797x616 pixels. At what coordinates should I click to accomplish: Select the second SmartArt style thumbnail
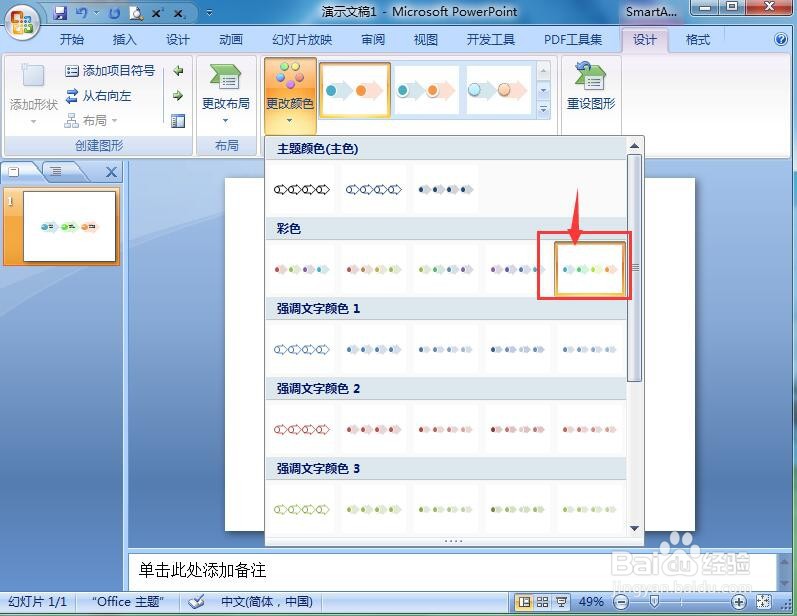click(x=426, y=90)
